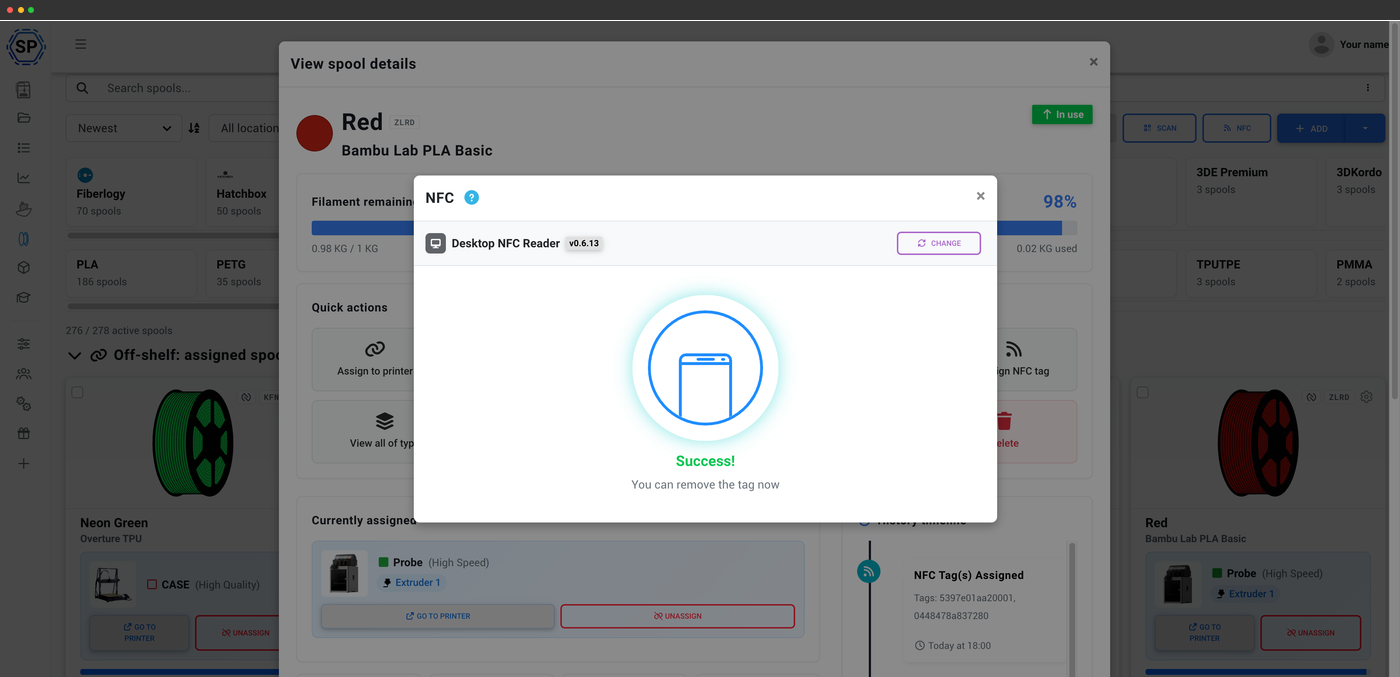
Task: Click the NFC button in toolbar
Action: point(1236,128)
